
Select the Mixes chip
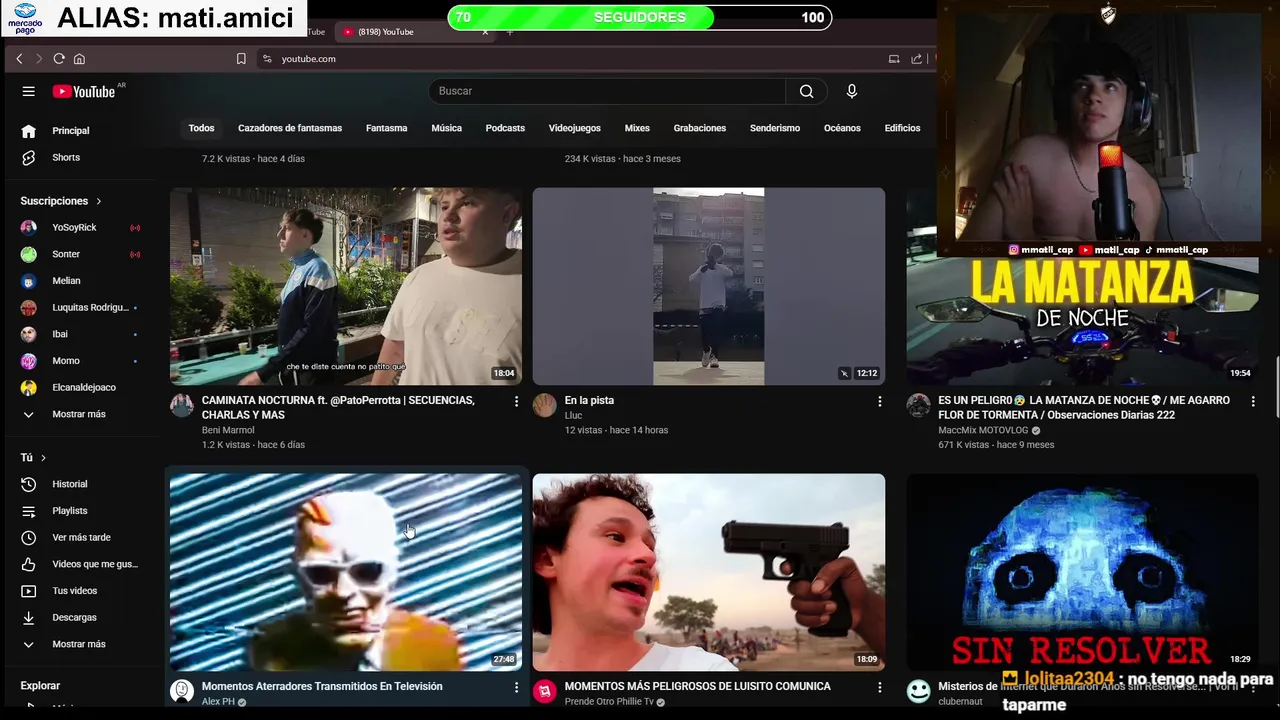637,128
